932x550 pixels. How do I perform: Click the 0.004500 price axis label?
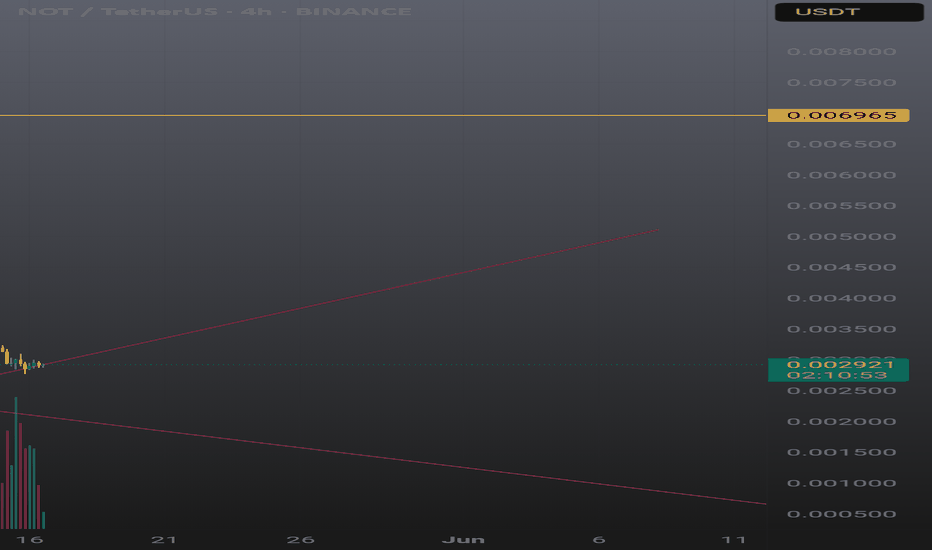pos(842,268)
